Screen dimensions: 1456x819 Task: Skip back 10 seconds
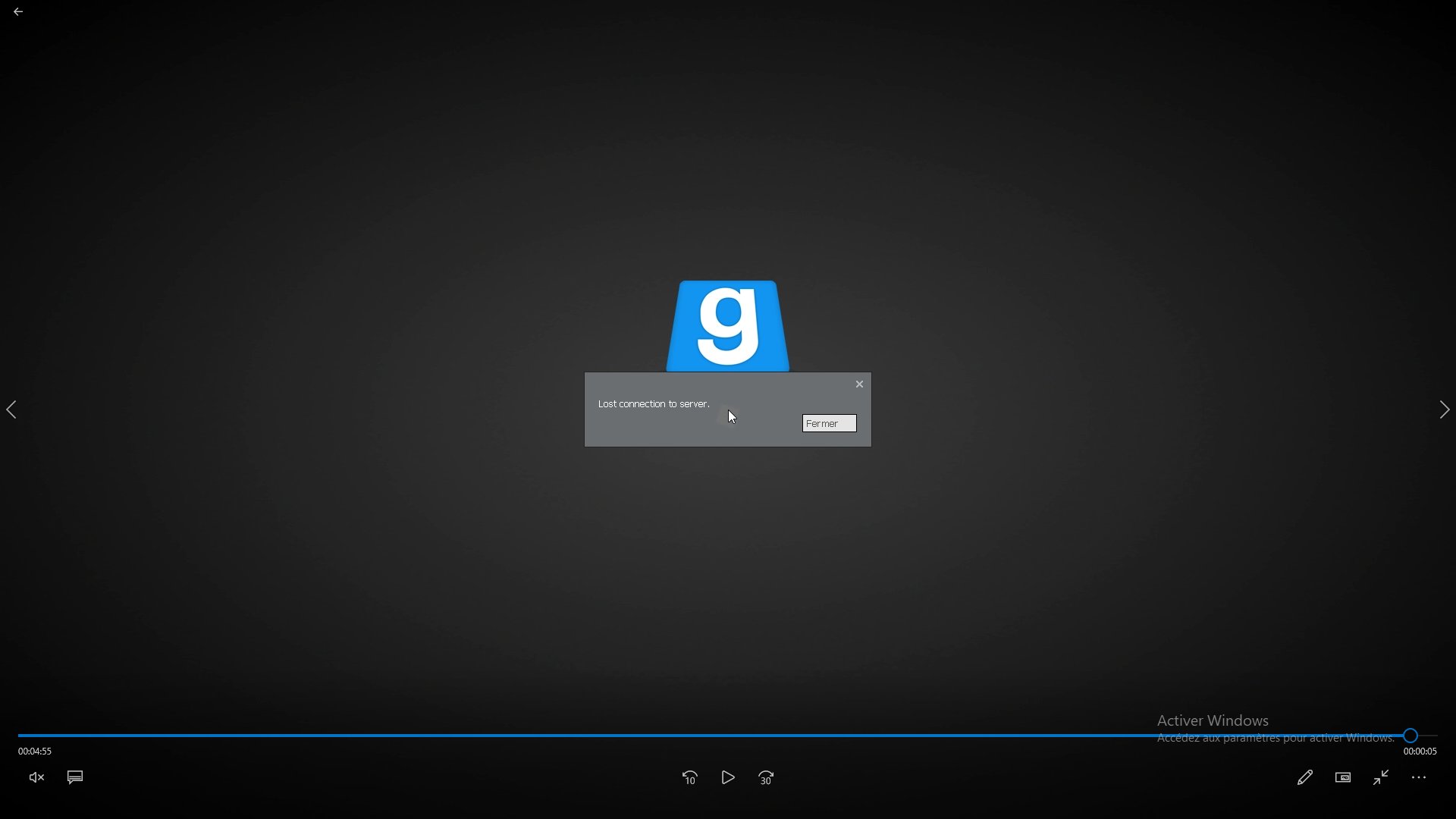(x=690, y=778)
